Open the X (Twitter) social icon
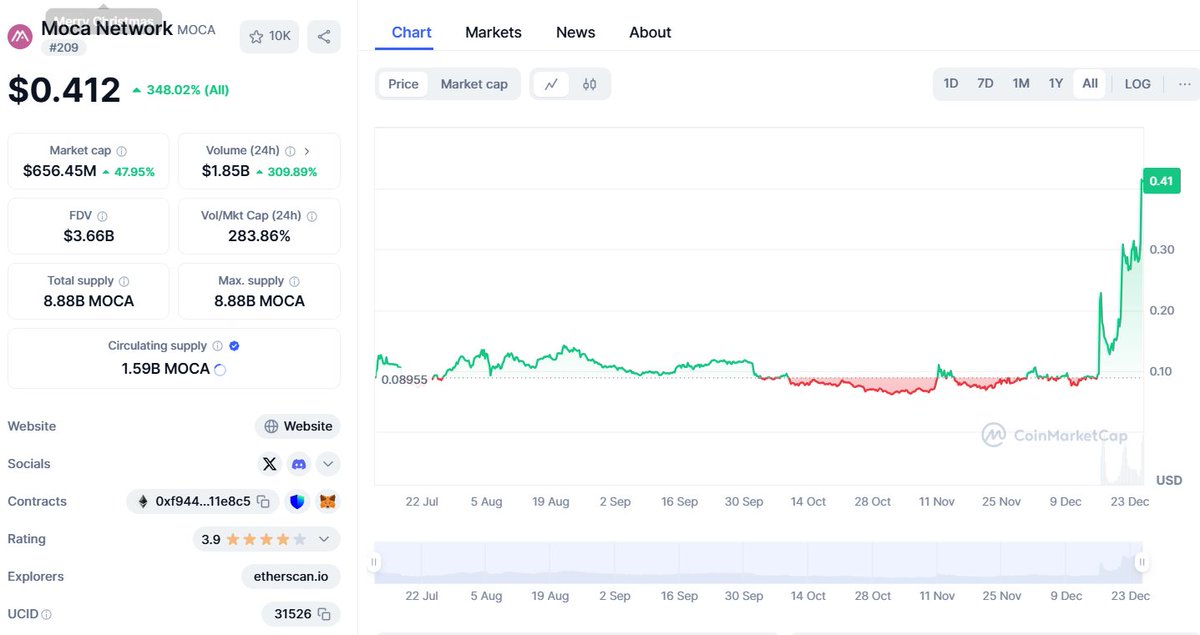The image size is (1200, 635). [269, 464]
